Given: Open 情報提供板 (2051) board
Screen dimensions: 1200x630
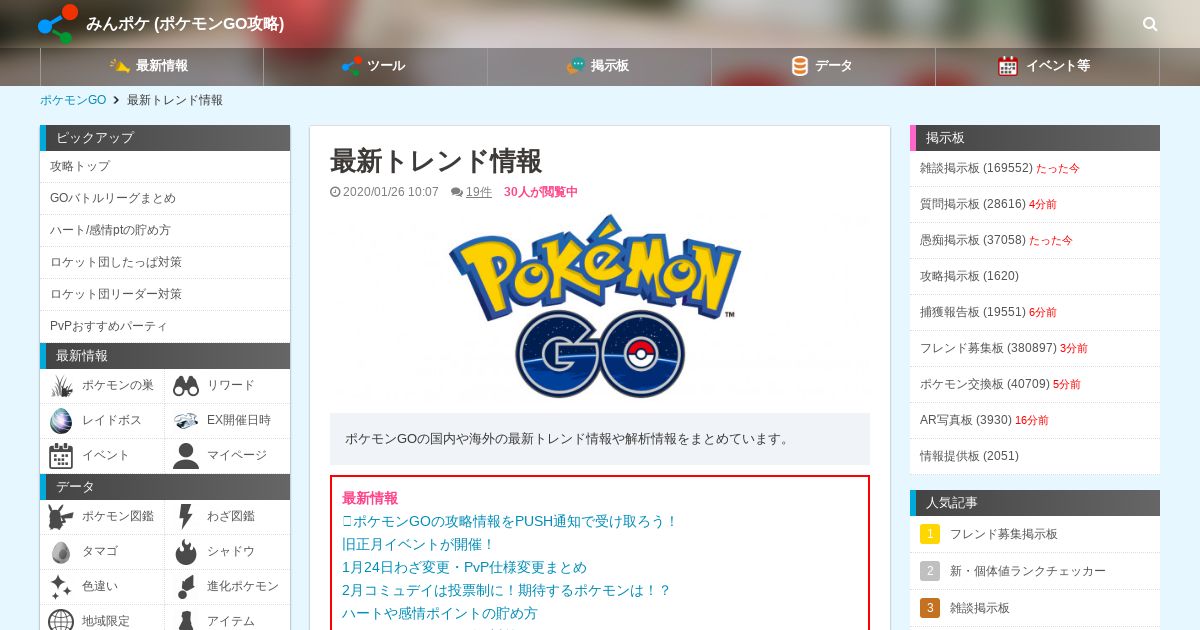Looking at the screenshot, I should [x=1035, y=456].
